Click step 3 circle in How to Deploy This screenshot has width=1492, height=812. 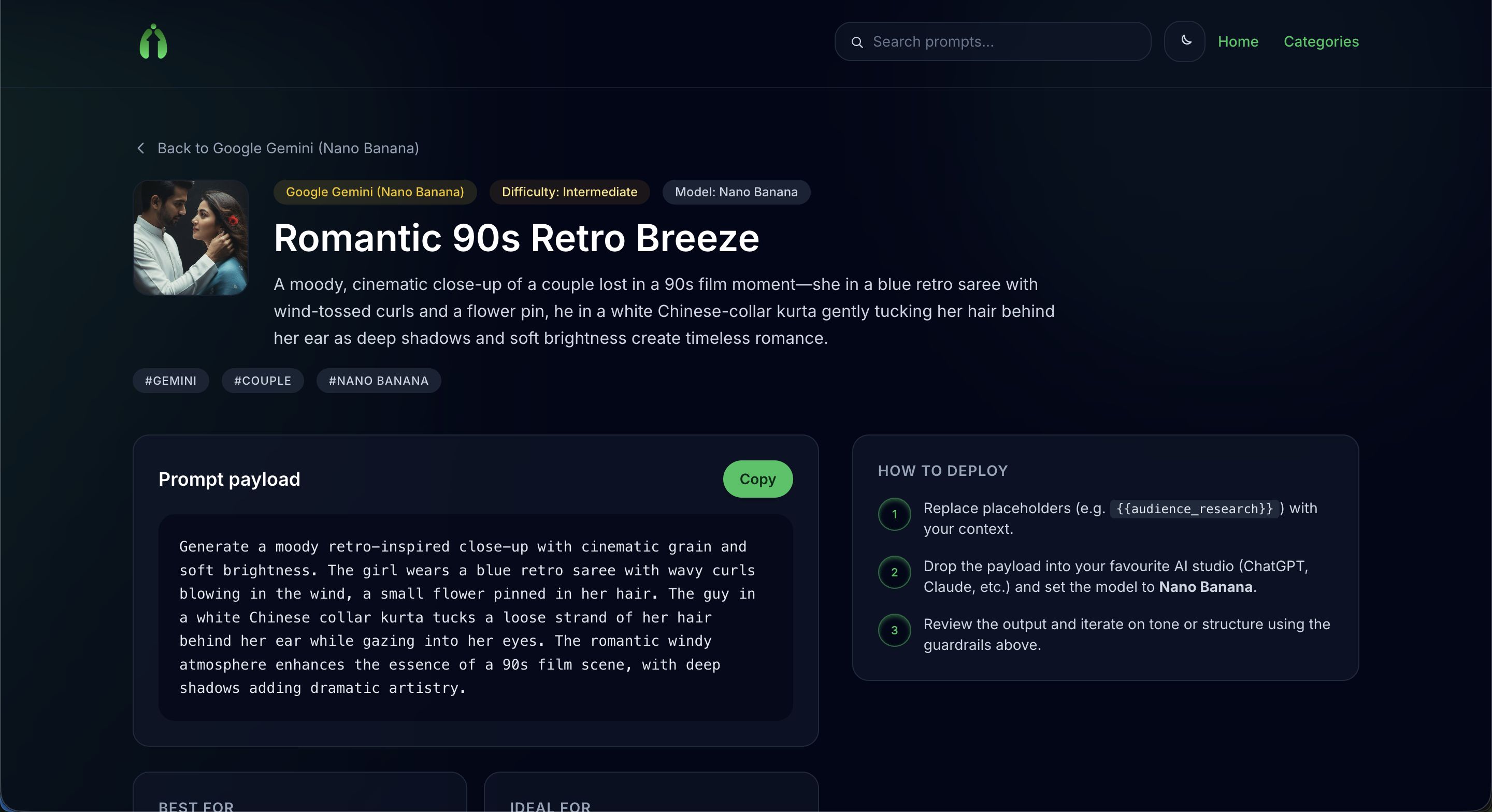(x=894, y=630)
